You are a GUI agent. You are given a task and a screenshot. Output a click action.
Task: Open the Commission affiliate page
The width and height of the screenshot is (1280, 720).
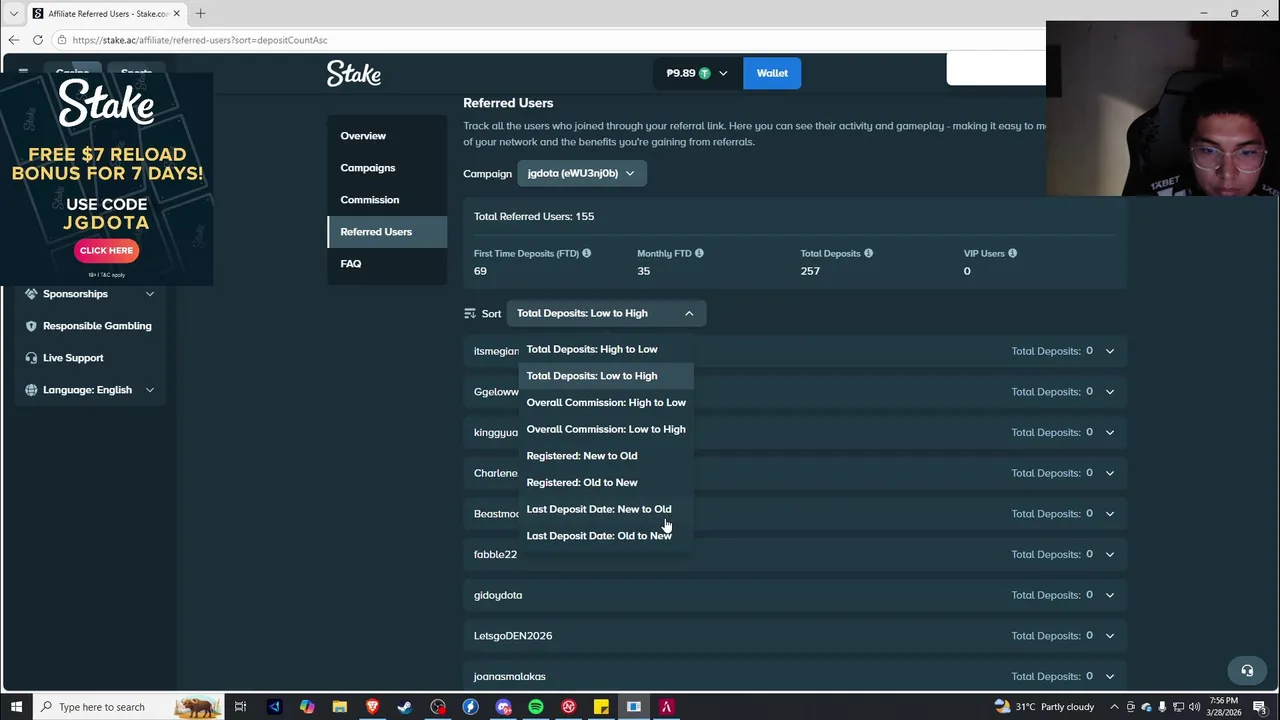coord(387,200)
